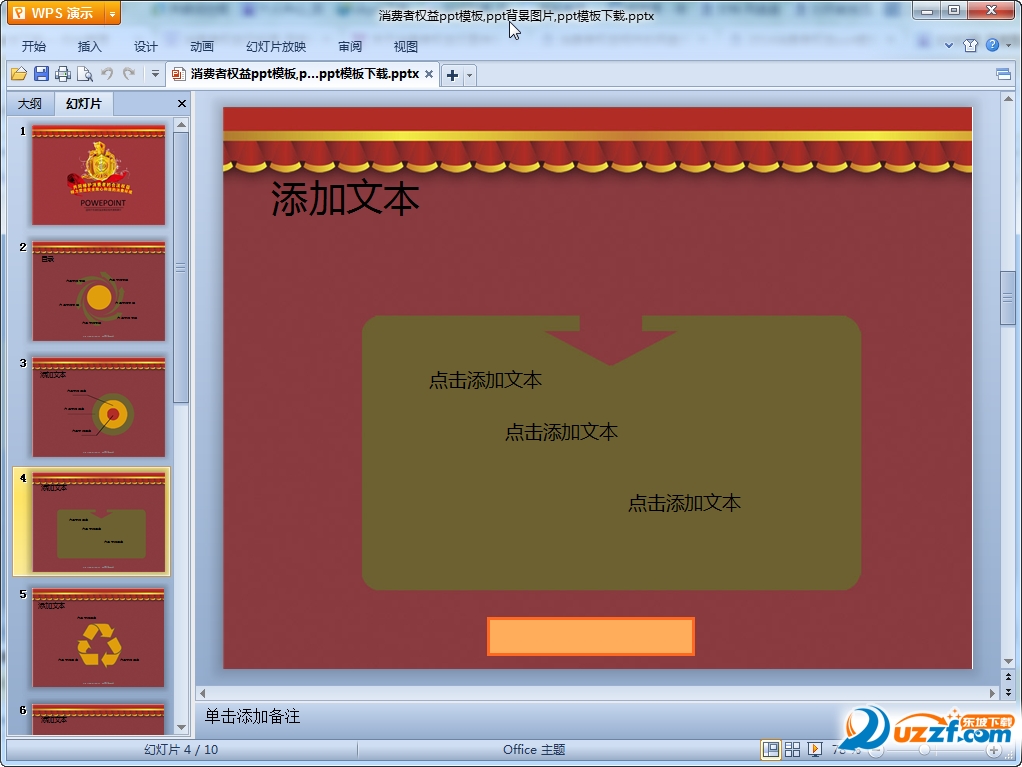1022x767 pixels.
Task: Open the WPS 演示 application menu
Action: [56, 13]
